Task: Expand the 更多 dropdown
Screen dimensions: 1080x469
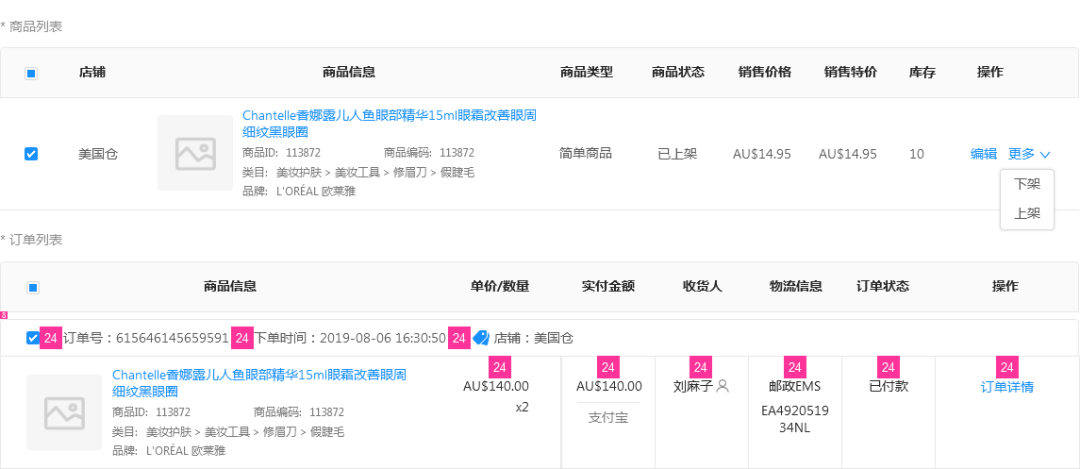Action: (1029, 154)
